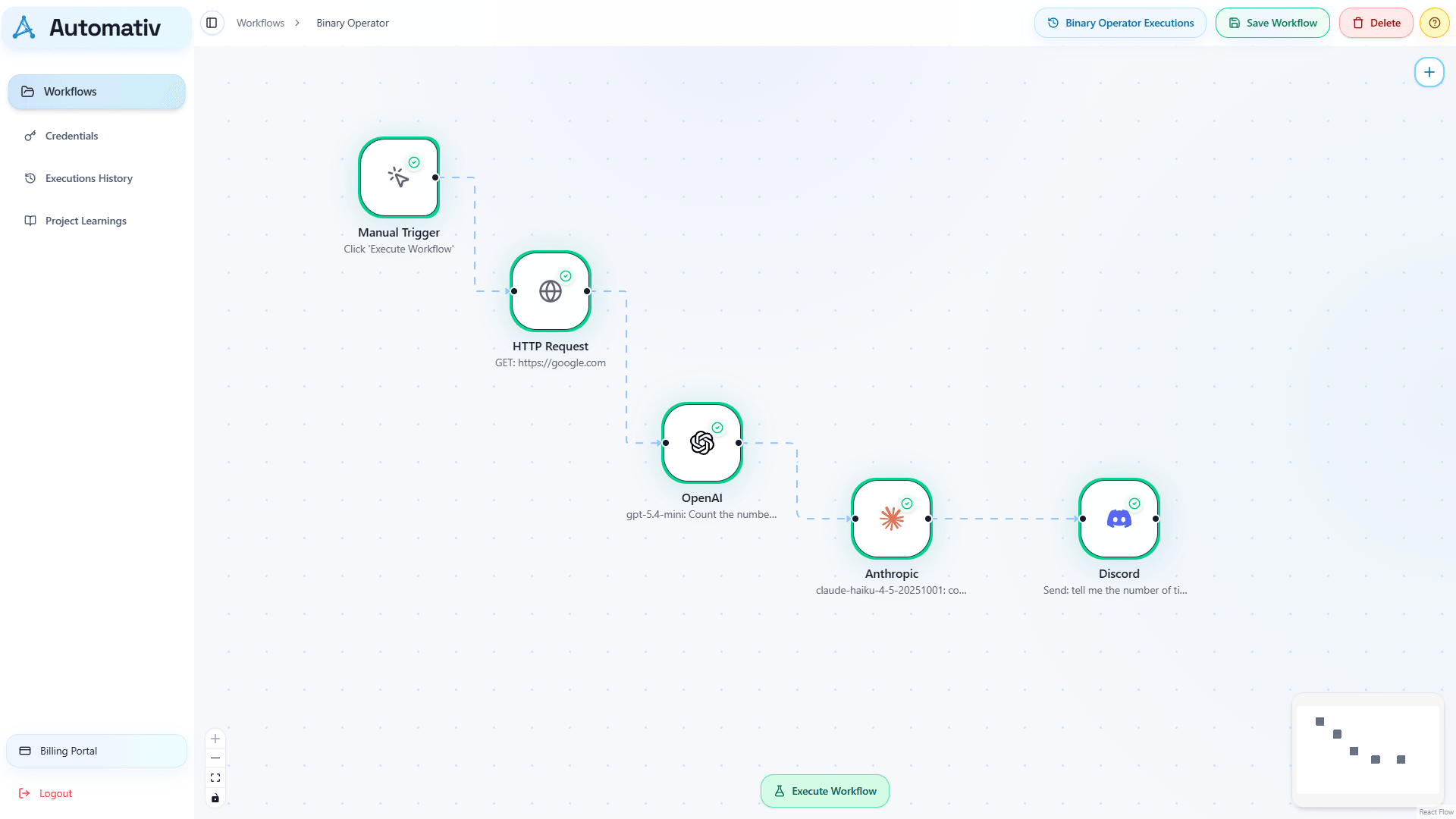Click the Workflows breadcrumb link

[x=260, y=23]
